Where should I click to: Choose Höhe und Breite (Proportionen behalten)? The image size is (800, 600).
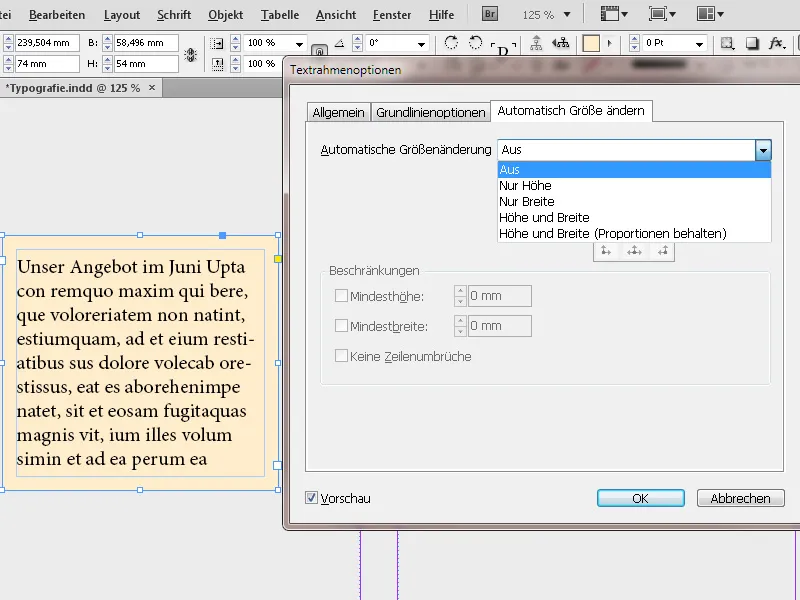(634, 234)
